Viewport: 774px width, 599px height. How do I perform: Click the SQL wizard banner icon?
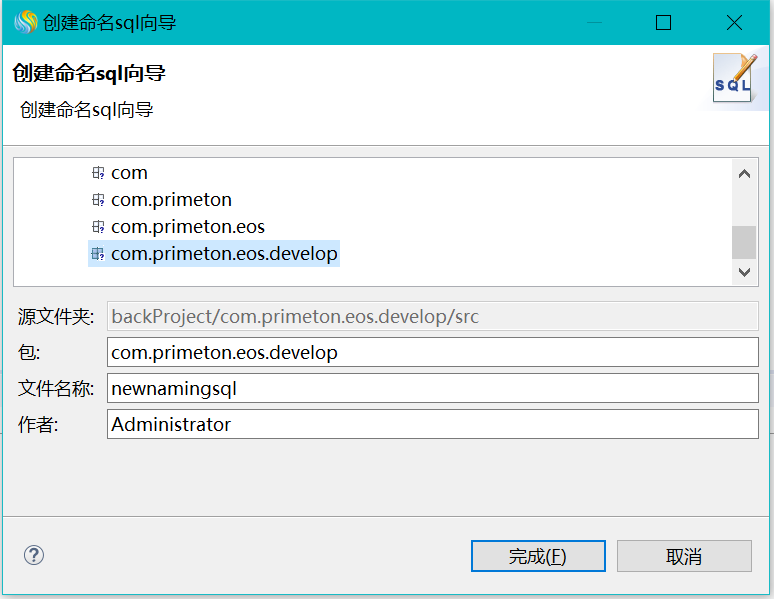click(x=733, y=79)
